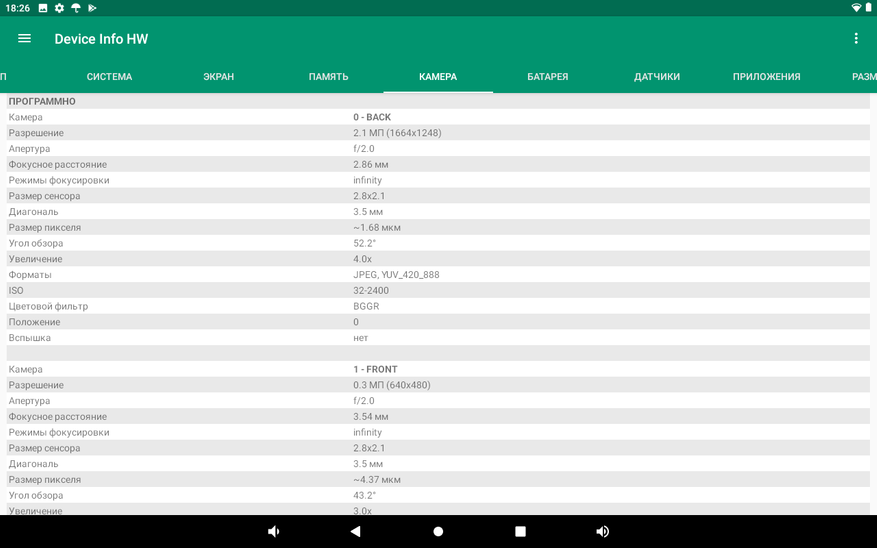
Task: Click the Device Info HW title
Action: (101, 39)
